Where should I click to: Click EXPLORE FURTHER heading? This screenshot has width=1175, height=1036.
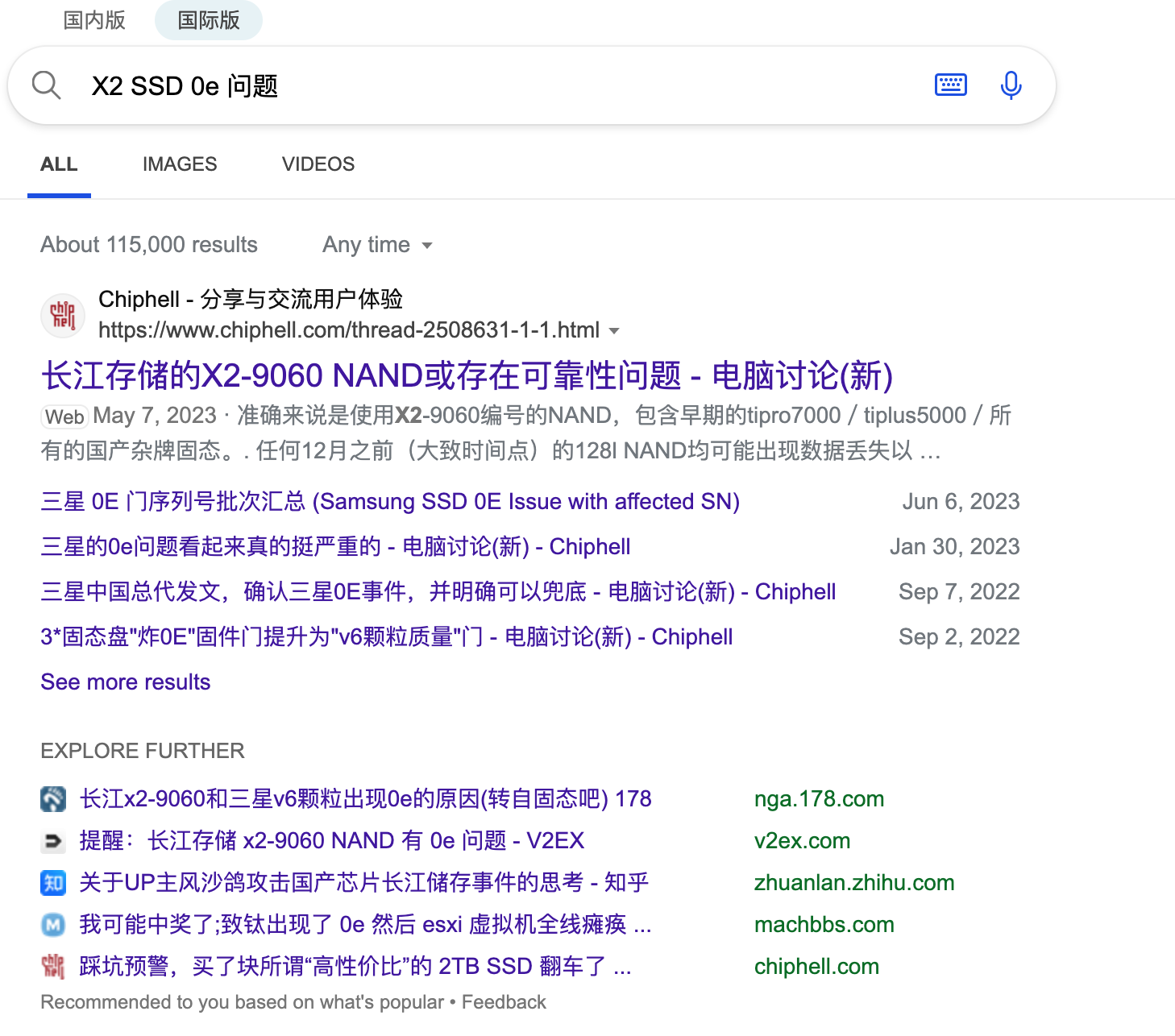[x=143, y=751]
